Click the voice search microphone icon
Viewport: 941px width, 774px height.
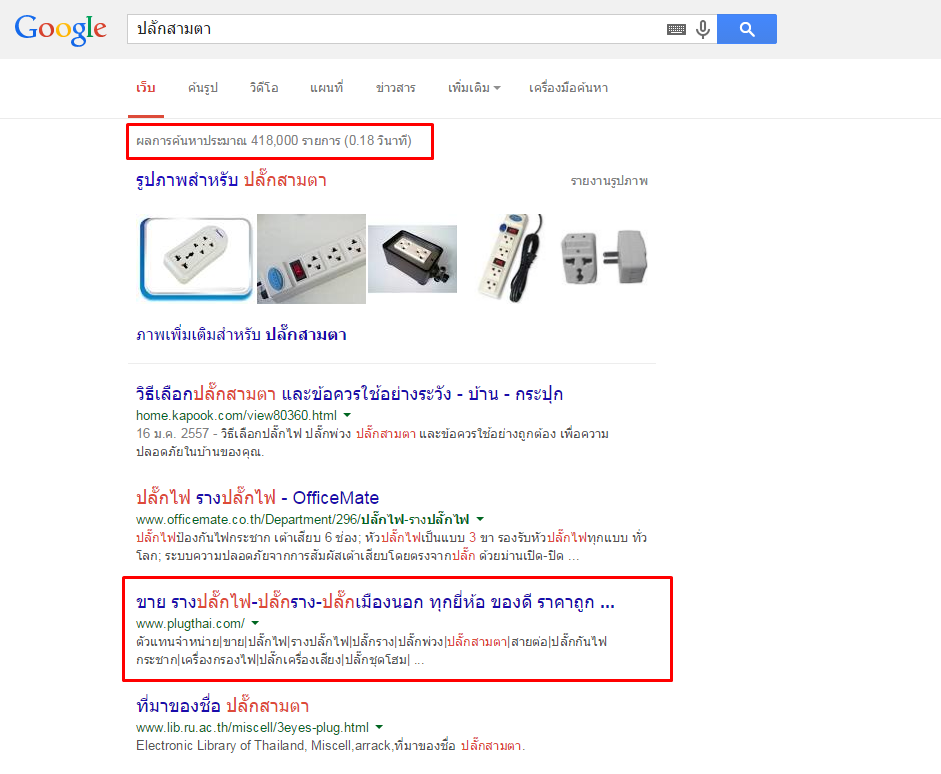(x=703, y=29)
